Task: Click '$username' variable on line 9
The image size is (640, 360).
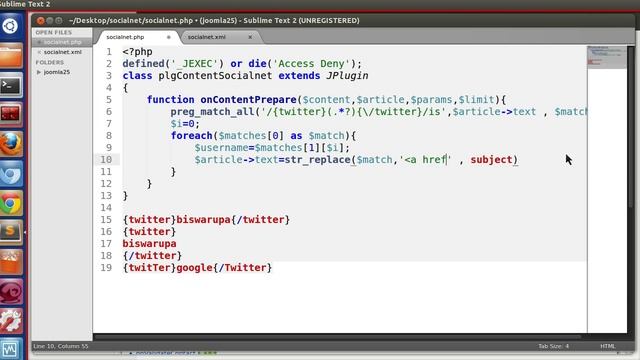Action: pyautogui.click(x=222, y=148)
